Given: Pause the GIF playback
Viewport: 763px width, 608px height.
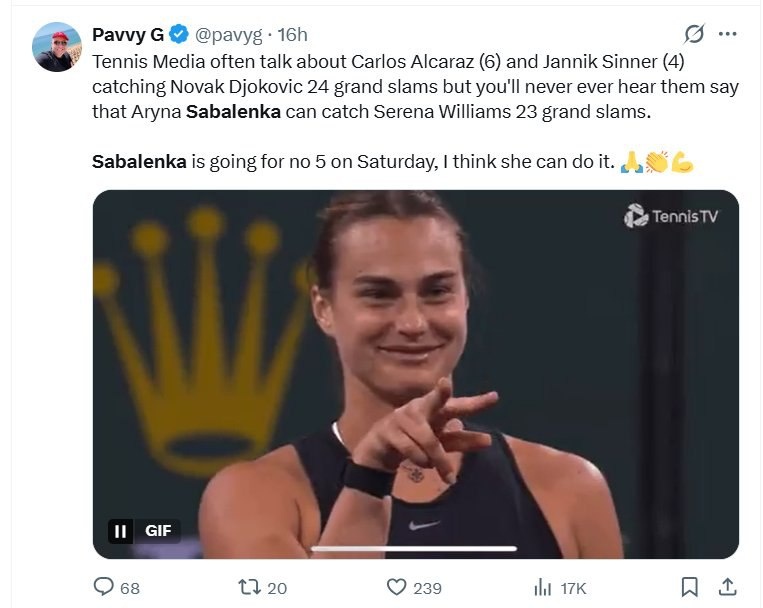Looking at the screenshot, I should (x=121, y=532).
